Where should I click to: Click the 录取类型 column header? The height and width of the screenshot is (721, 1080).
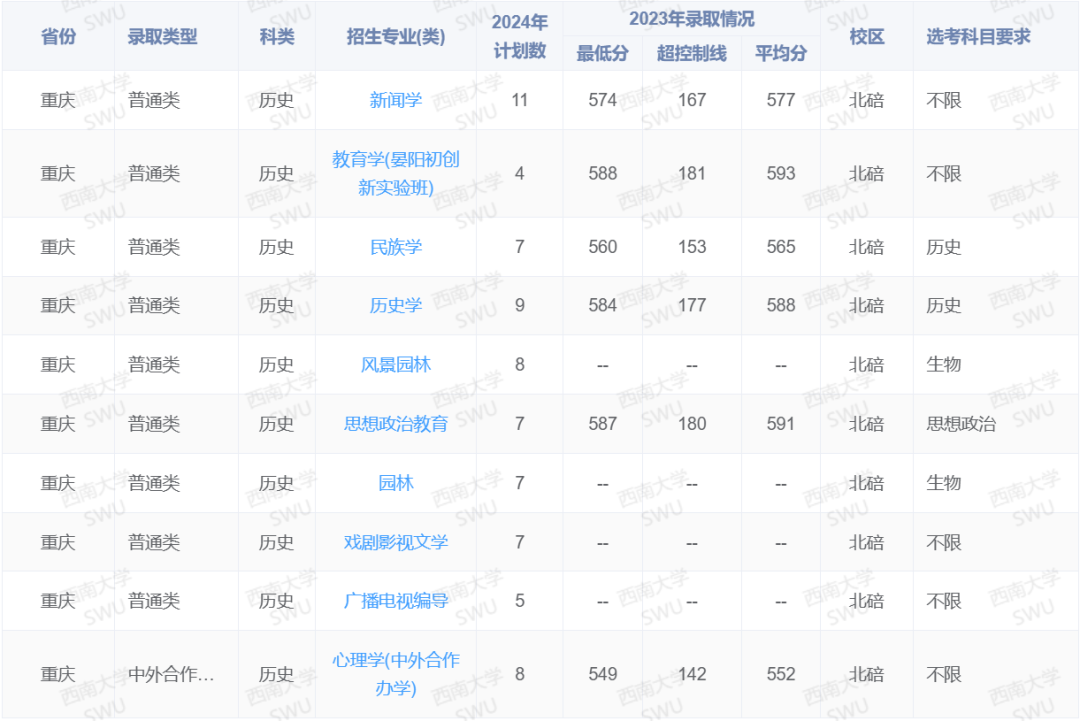coord(160,37)
